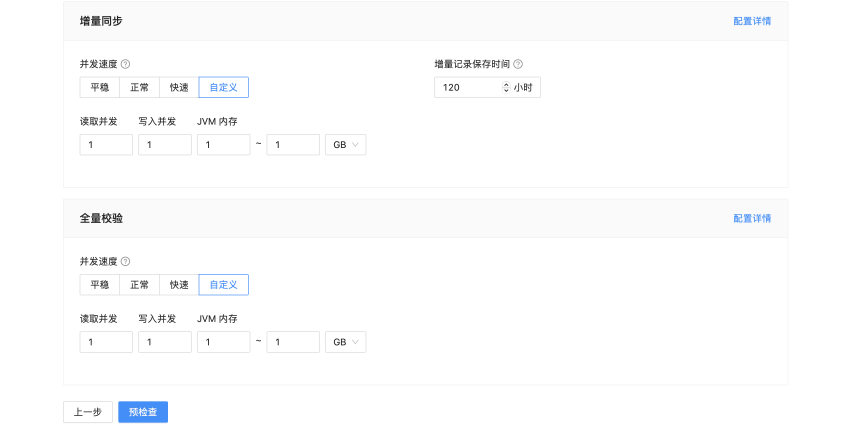Select 平稳 speed in 全量校验
Screen dimensions: 846x428
[100, 285]
